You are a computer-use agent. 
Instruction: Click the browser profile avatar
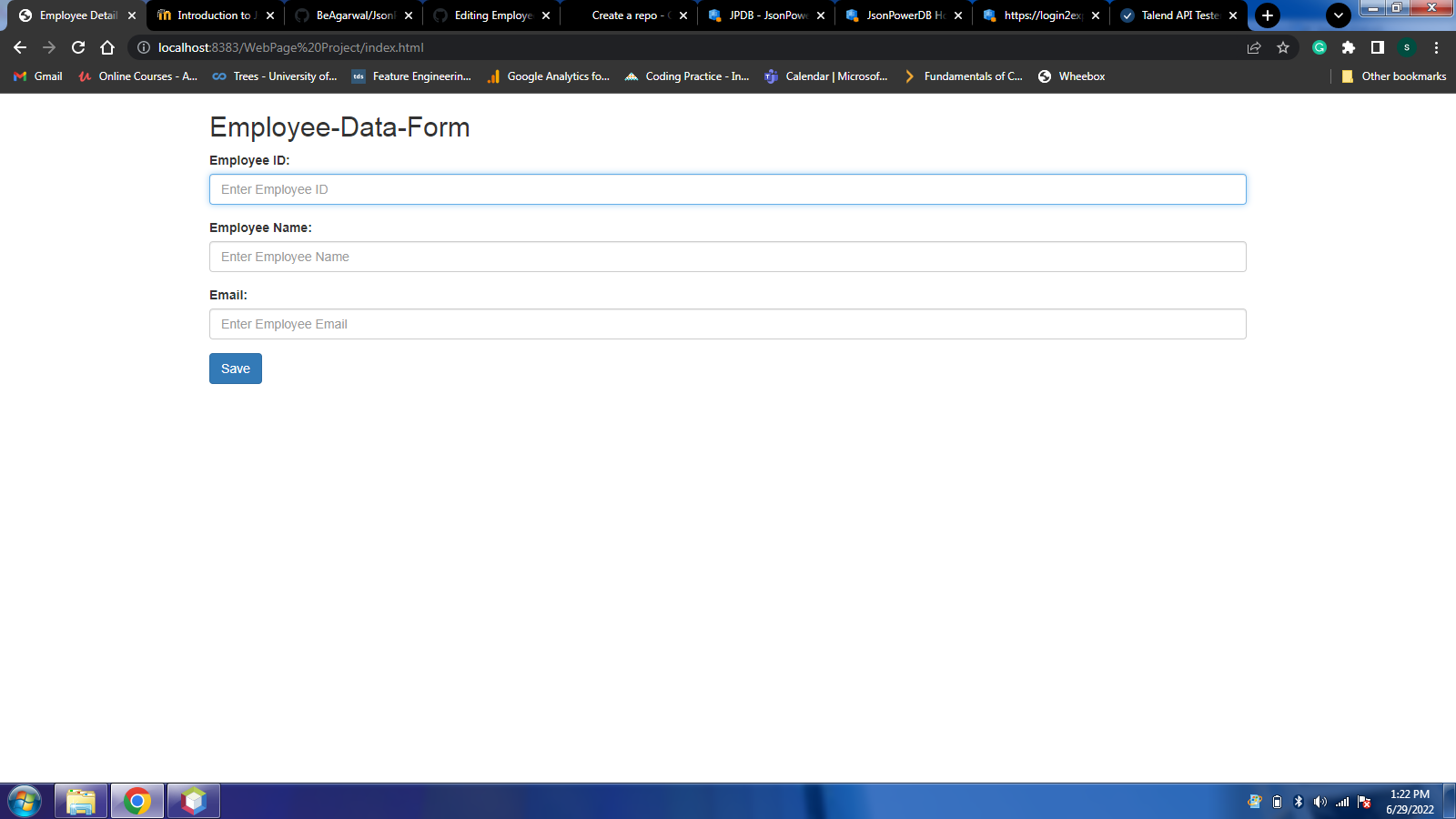point(1407,47)
